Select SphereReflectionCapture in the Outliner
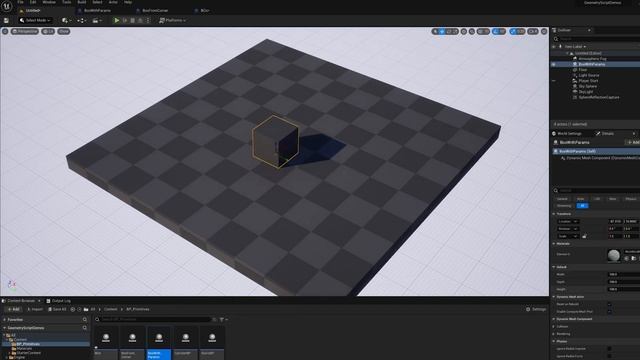This screenshot has width=640, height=360. tap(599, 97)
